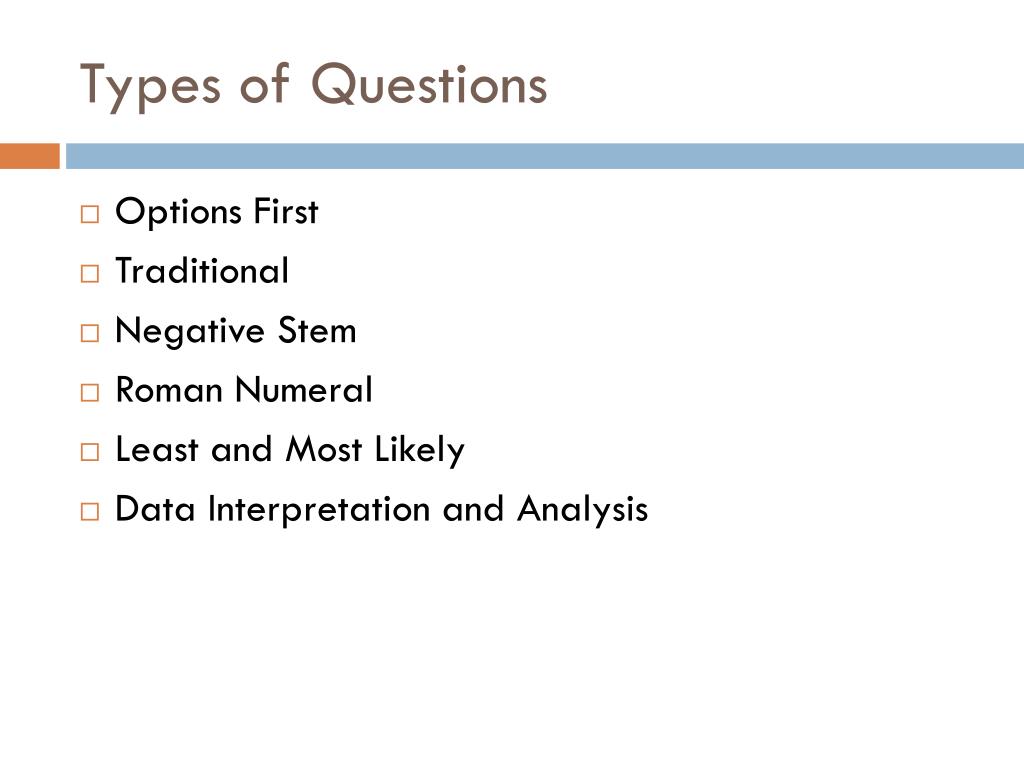
Task: Click the square bullet beside Traditional
Action: point(90,274)
